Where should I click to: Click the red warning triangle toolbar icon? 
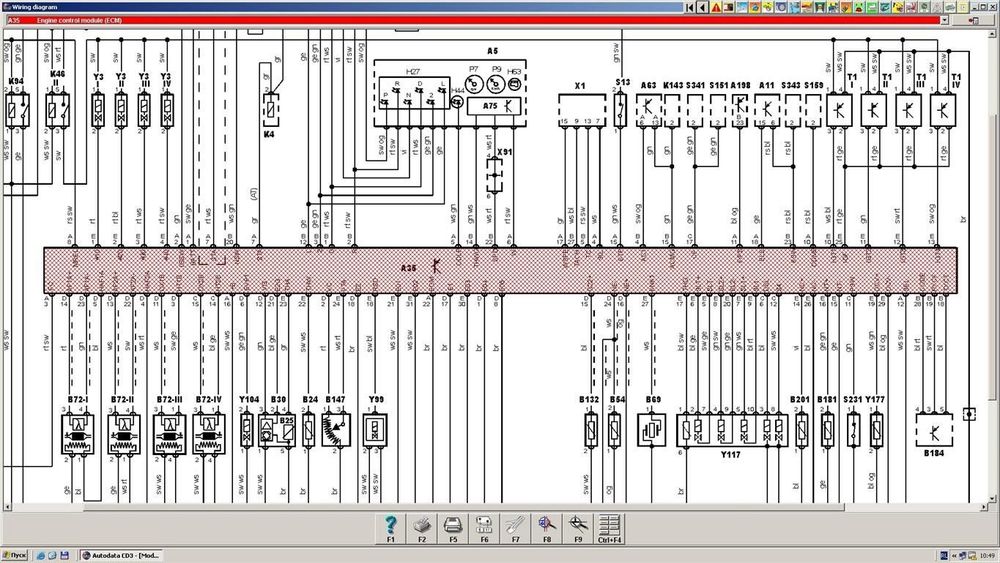716,7
